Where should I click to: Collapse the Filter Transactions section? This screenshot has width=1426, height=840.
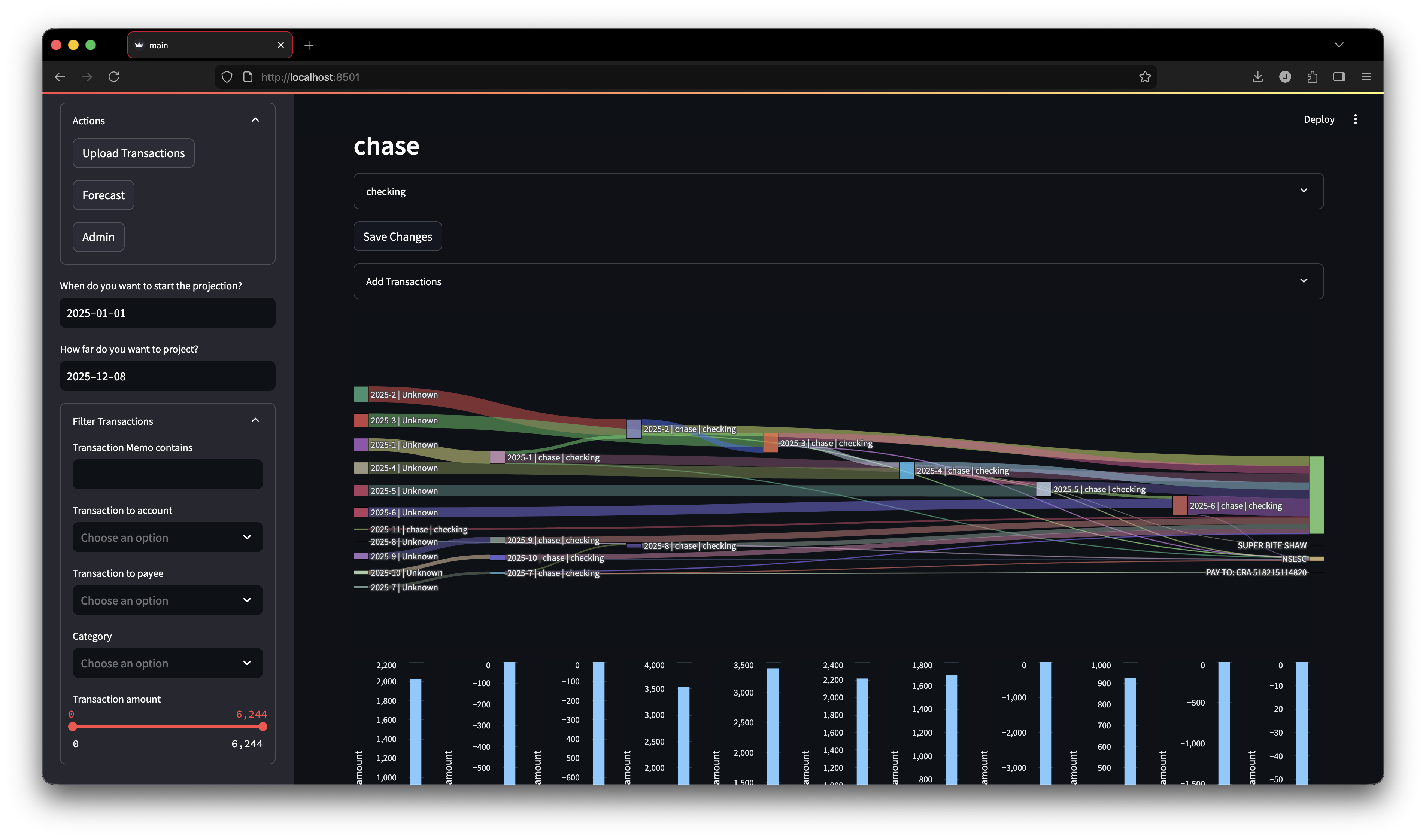[255, 420]
